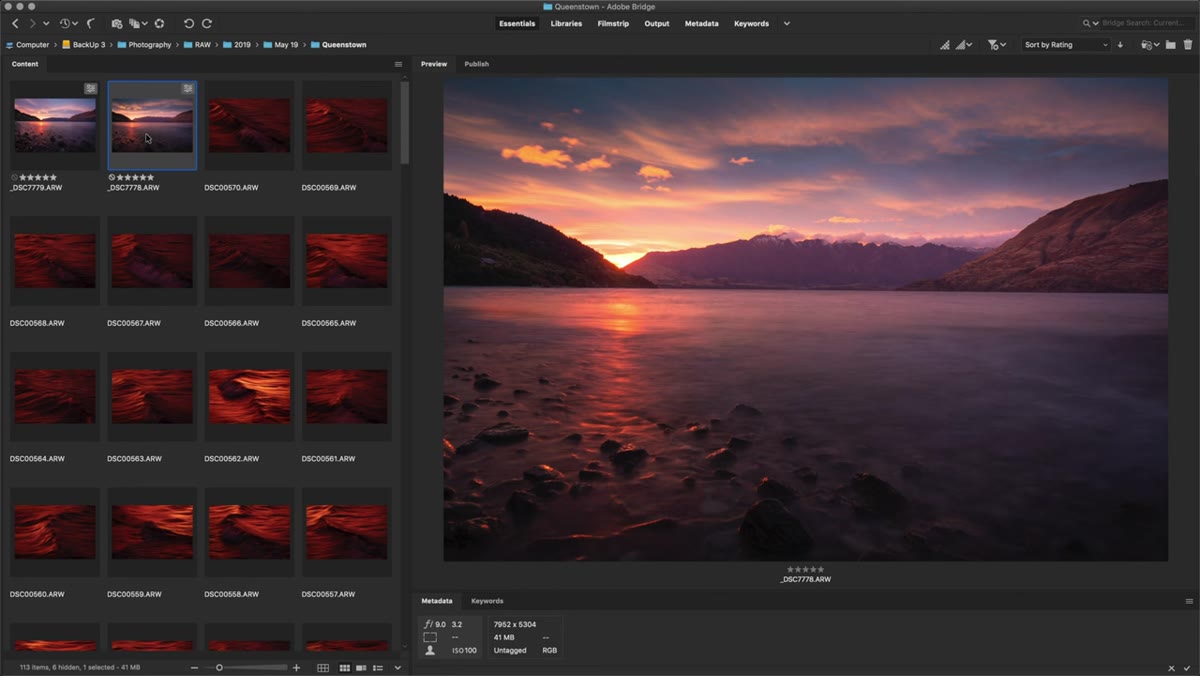Create a new folder
1200x676 pixels.
(1170, 45)
